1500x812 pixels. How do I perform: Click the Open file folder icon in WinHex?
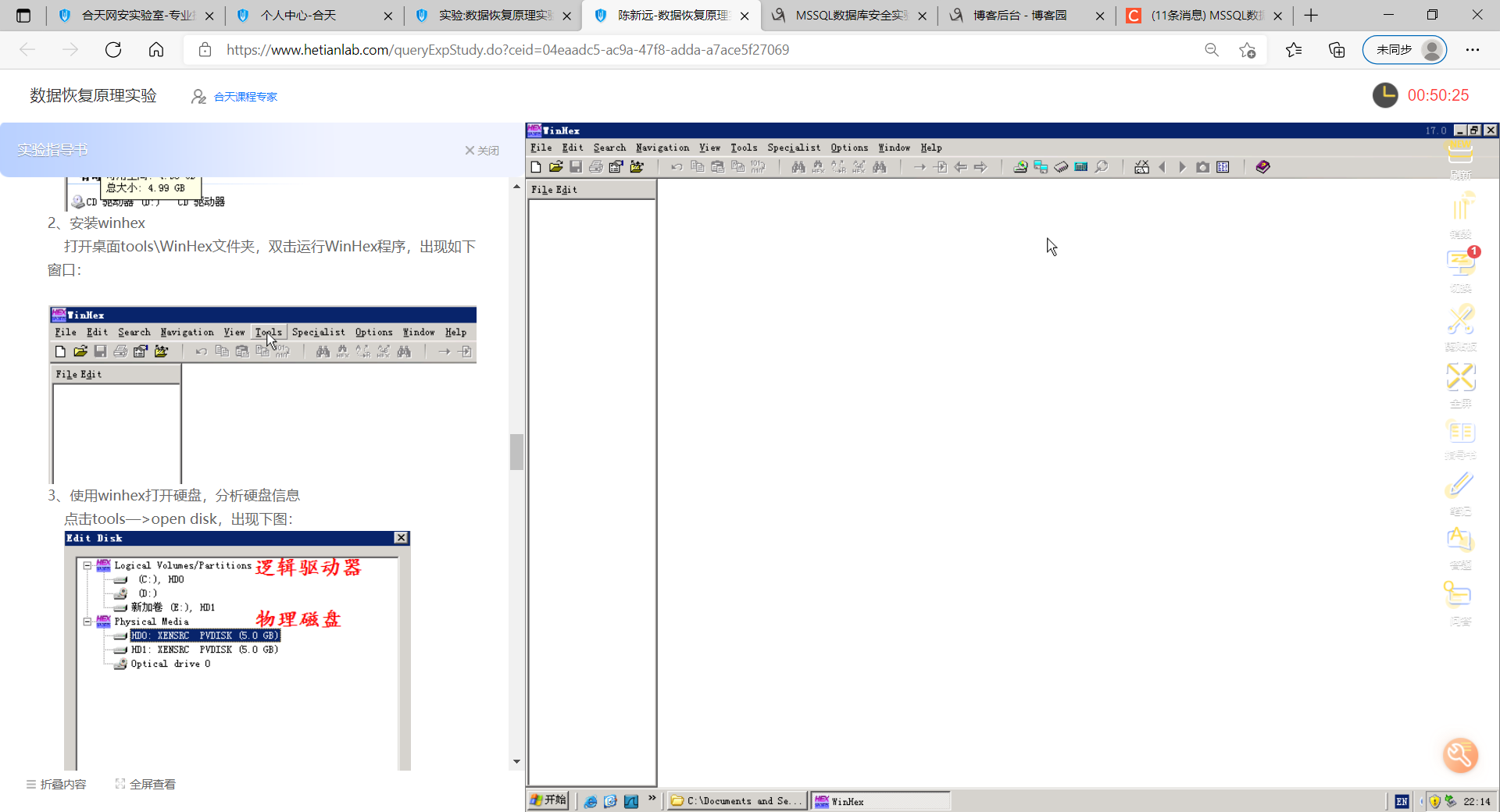tap(556, 167)
